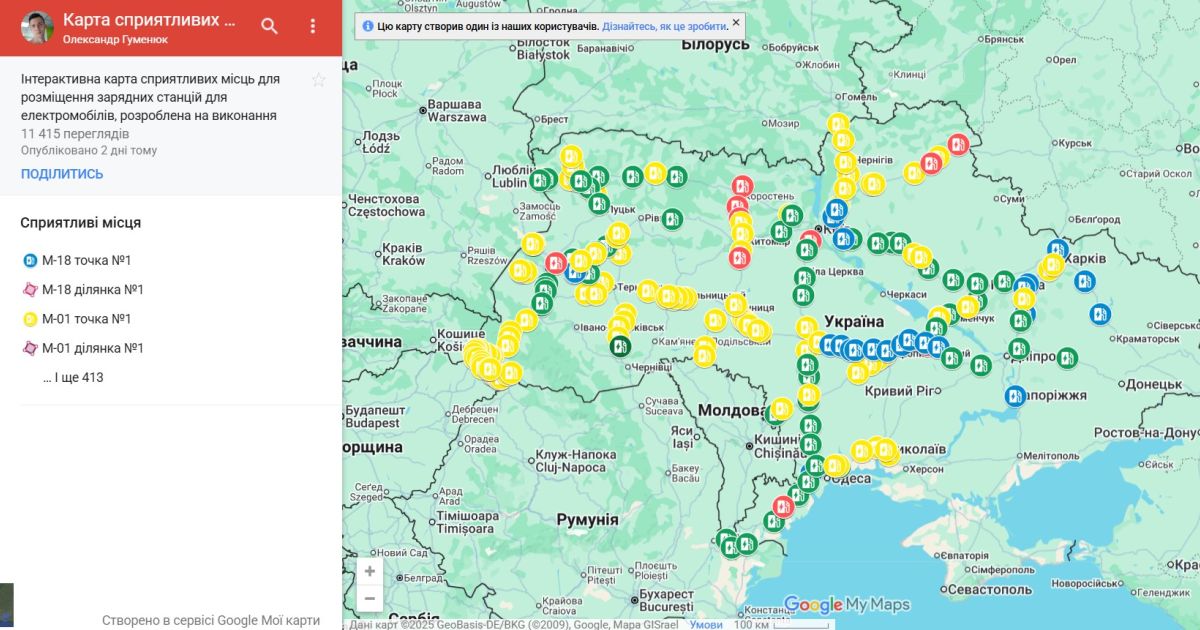Viewport: 1200px width, 630px height.
Task: Select М-18 точка №1 in list
Action: 86,261
